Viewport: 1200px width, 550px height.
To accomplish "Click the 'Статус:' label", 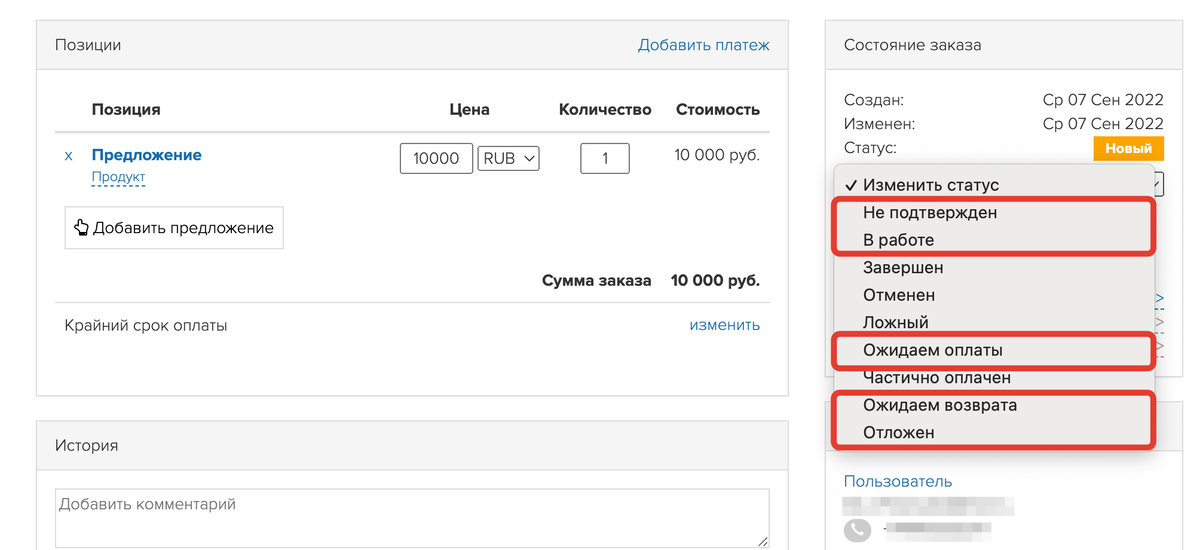I will click(x=871, y=148).
